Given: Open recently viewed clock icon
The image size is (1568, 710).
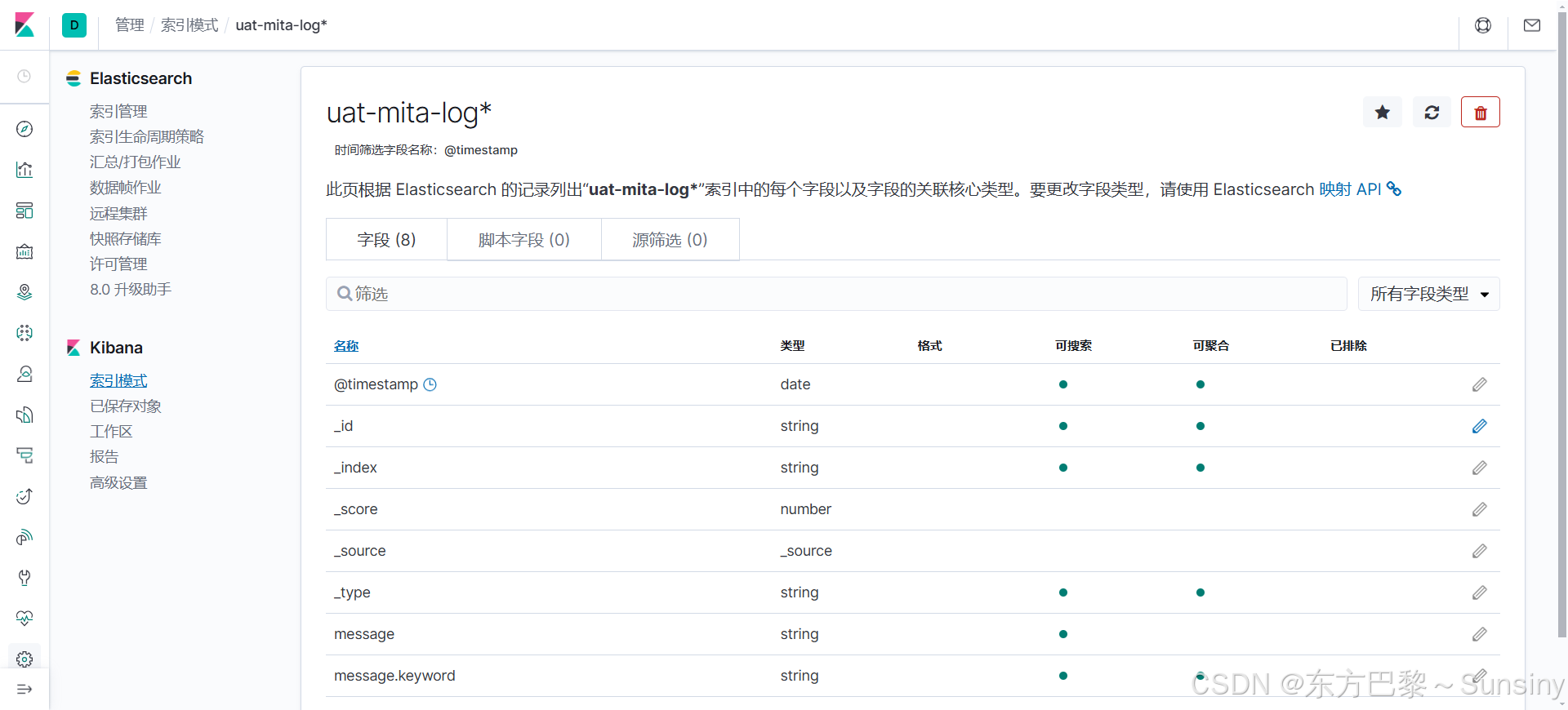Looking at the screenshot, I should point(24,76).
